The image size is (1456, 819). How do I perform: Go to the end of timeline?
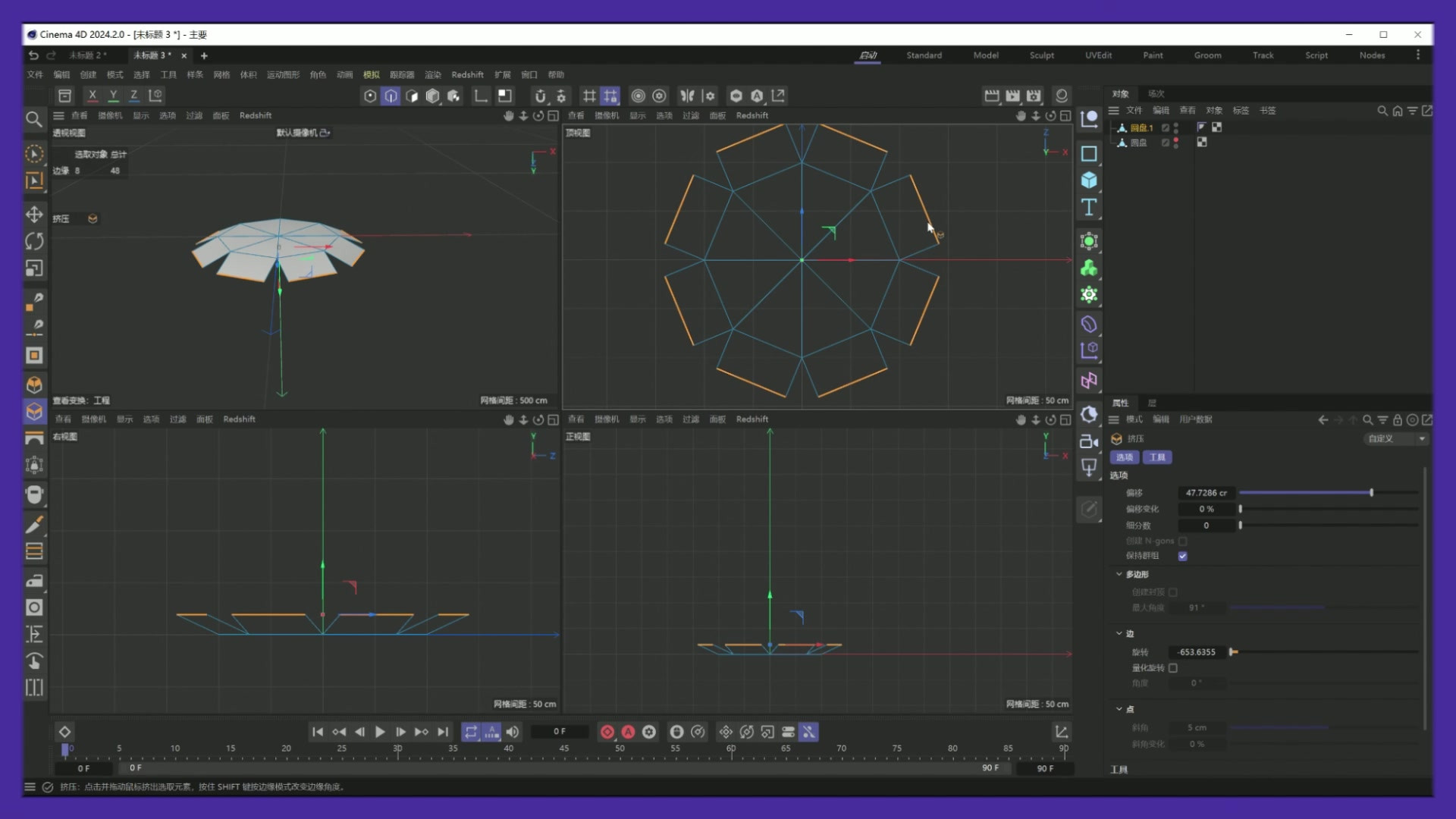tap(443, 732)
